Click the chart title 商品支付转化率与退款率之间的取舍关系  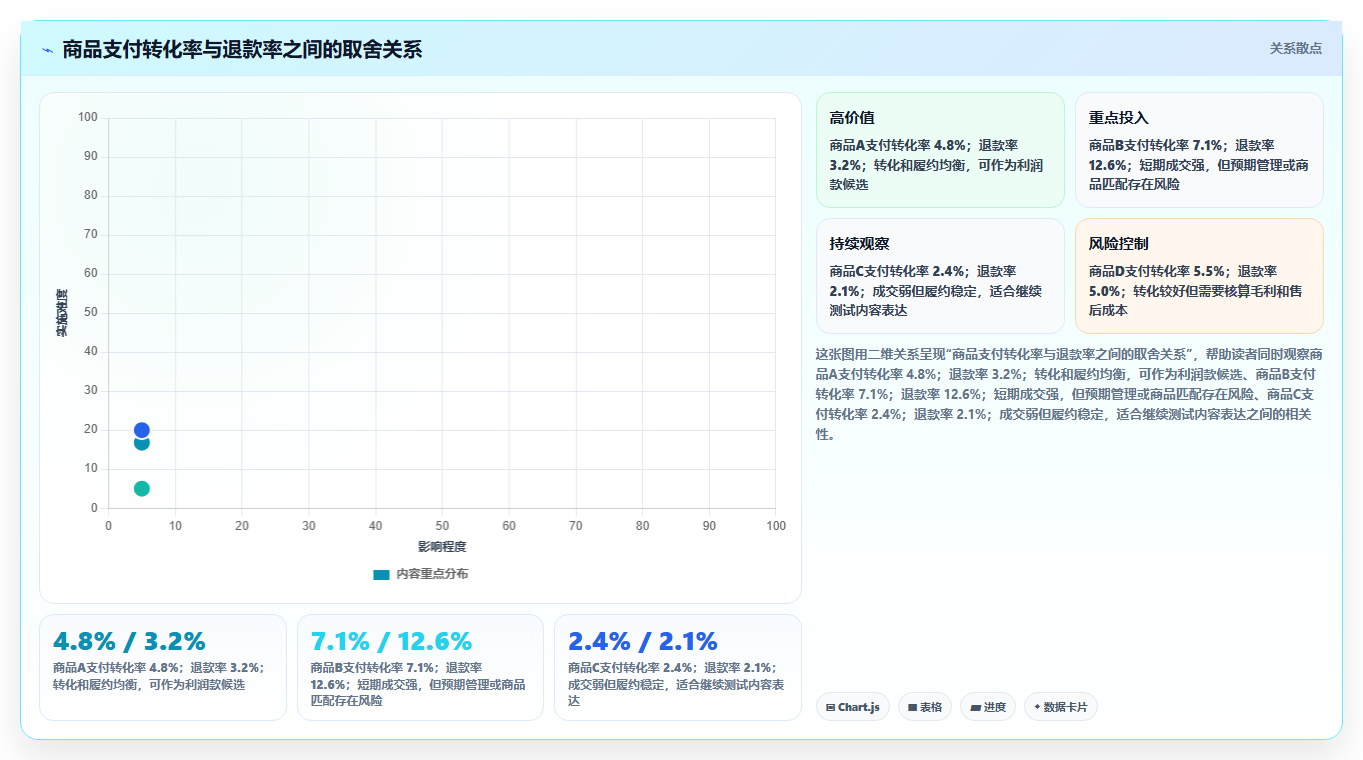[x=242, y=49]
